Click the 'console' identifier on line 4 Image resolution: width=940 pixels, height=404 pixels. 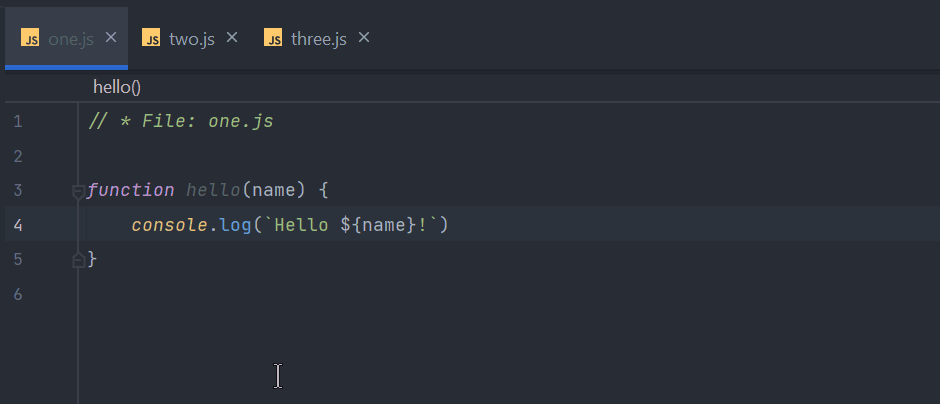(x=170, y=225)
